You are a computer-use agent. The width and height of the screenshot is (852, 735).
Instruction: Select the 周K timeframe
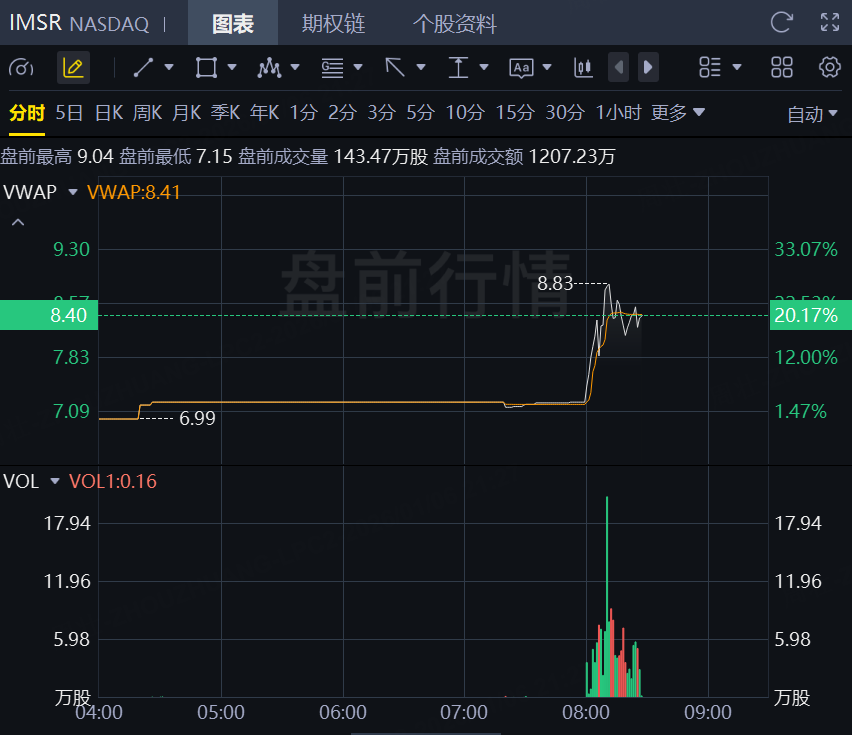coord(147,113)
